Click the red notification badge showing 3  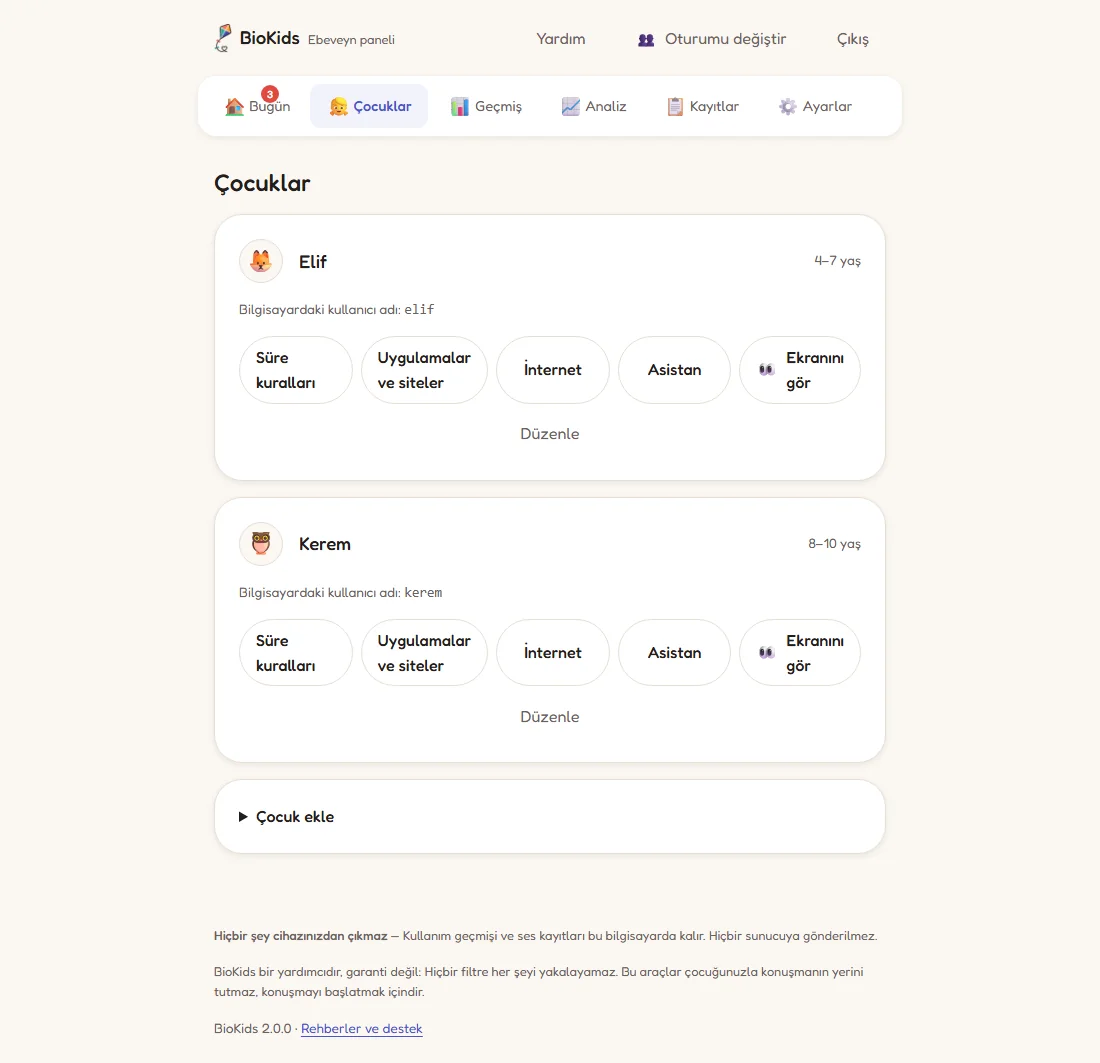(x=270, y=94)
